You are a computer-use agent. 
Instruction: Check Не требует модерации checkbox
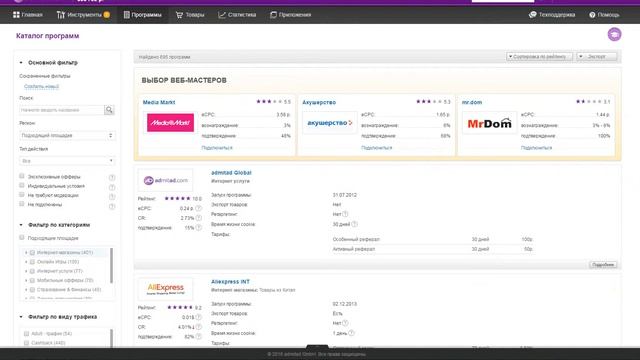(x=22, y=195)
